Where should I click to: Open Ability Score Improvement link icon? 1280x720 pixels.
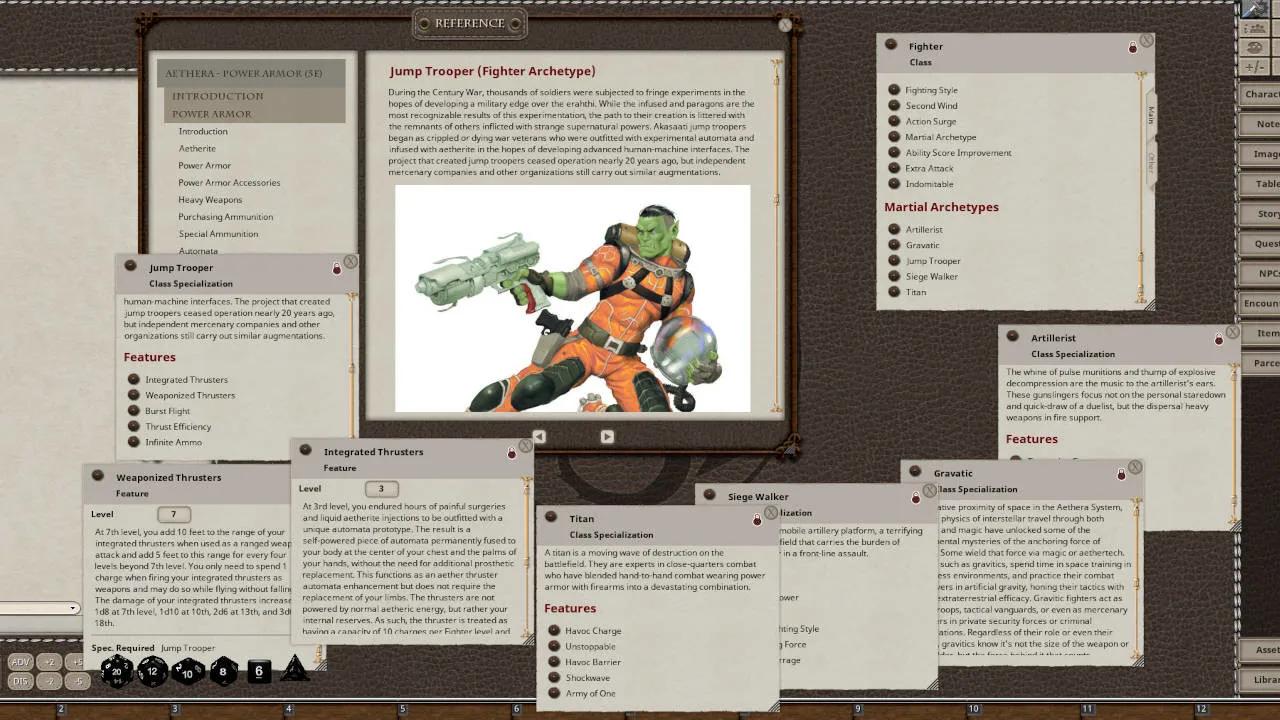point(894,152)
